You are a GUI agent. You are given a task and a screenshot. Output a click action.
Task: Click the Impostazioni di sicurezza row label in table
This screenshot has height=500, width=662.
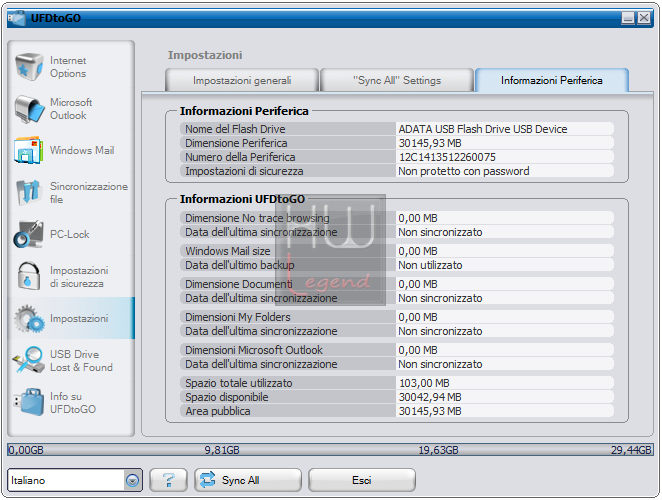[x=244, y=171]
